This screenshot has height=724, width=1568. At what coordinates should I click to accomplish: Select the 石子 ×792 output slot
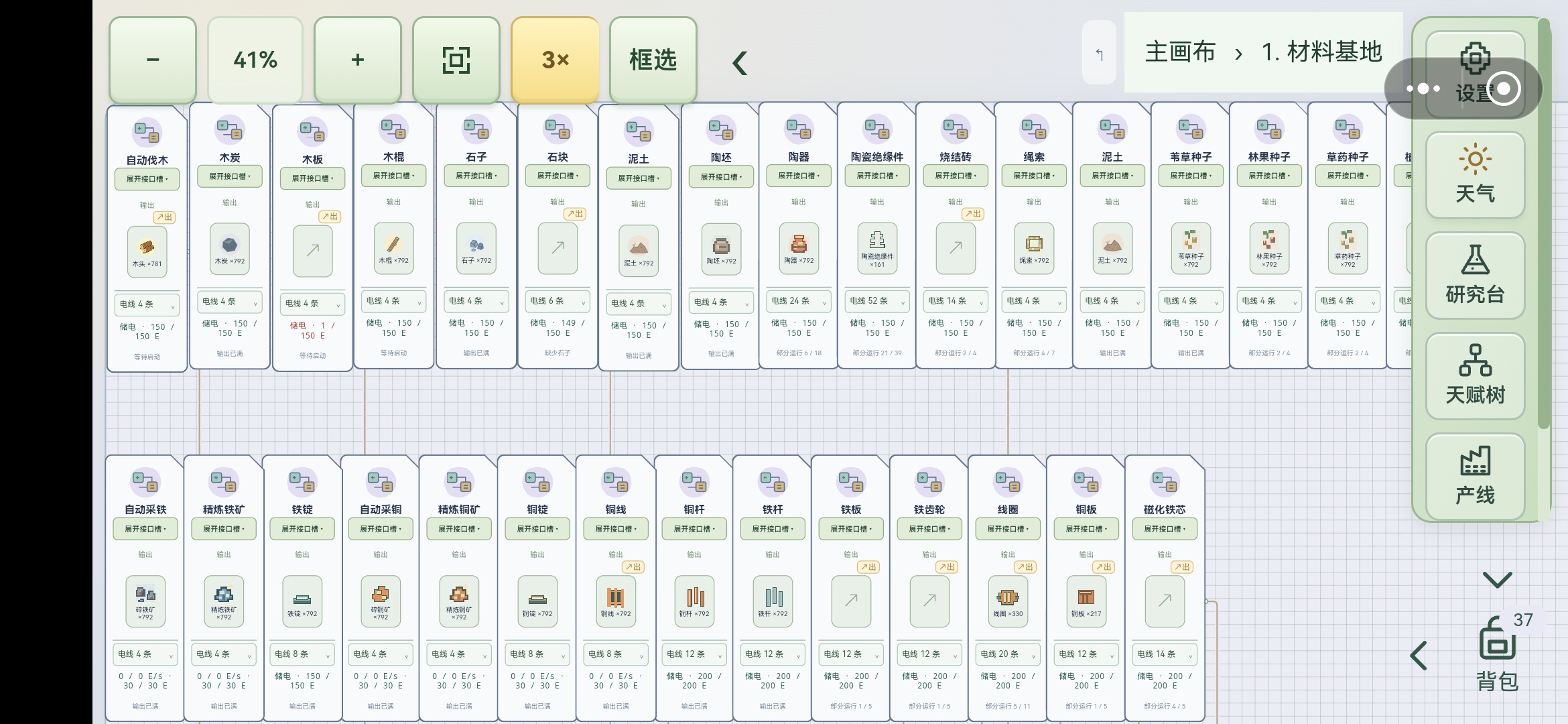pyautogui.click(x=476, y=248)
